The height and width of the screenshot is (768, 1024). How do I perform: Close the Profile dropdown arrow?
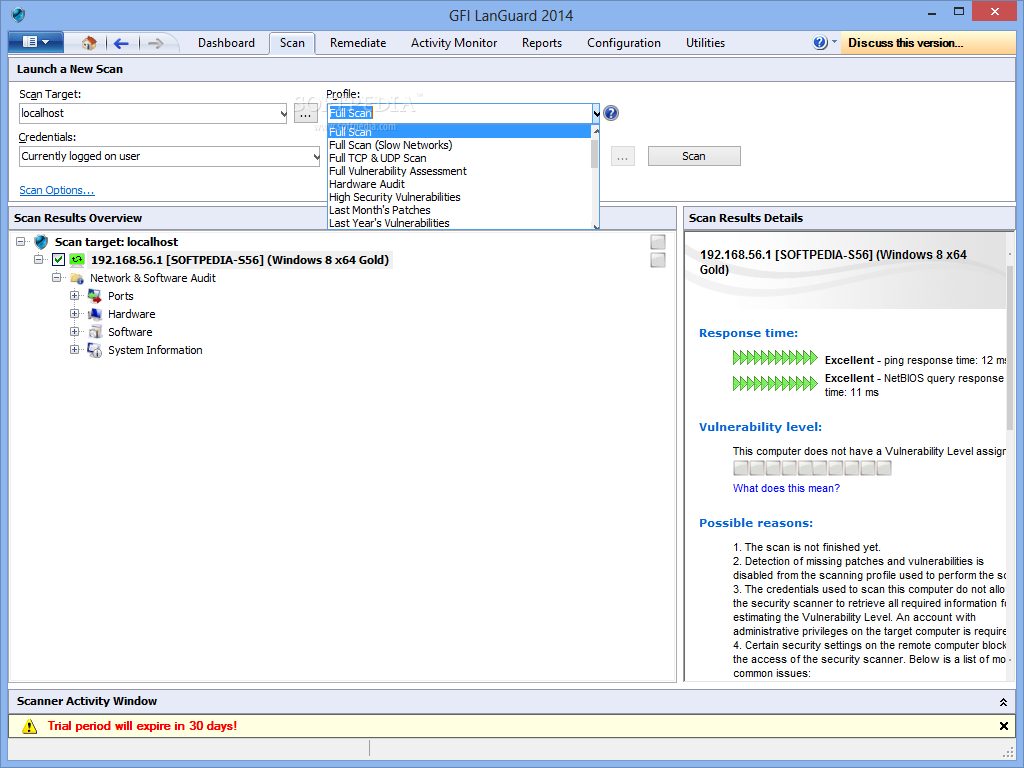[596, 114]
